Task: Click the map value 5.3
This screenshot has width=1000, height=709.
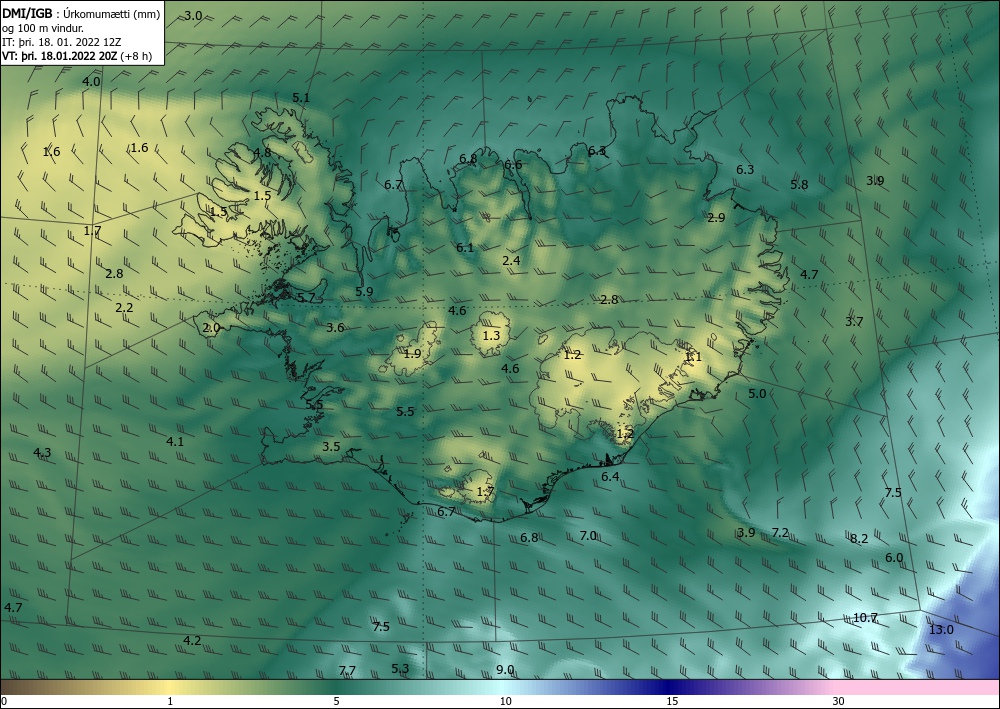Action: click(400, 668)
